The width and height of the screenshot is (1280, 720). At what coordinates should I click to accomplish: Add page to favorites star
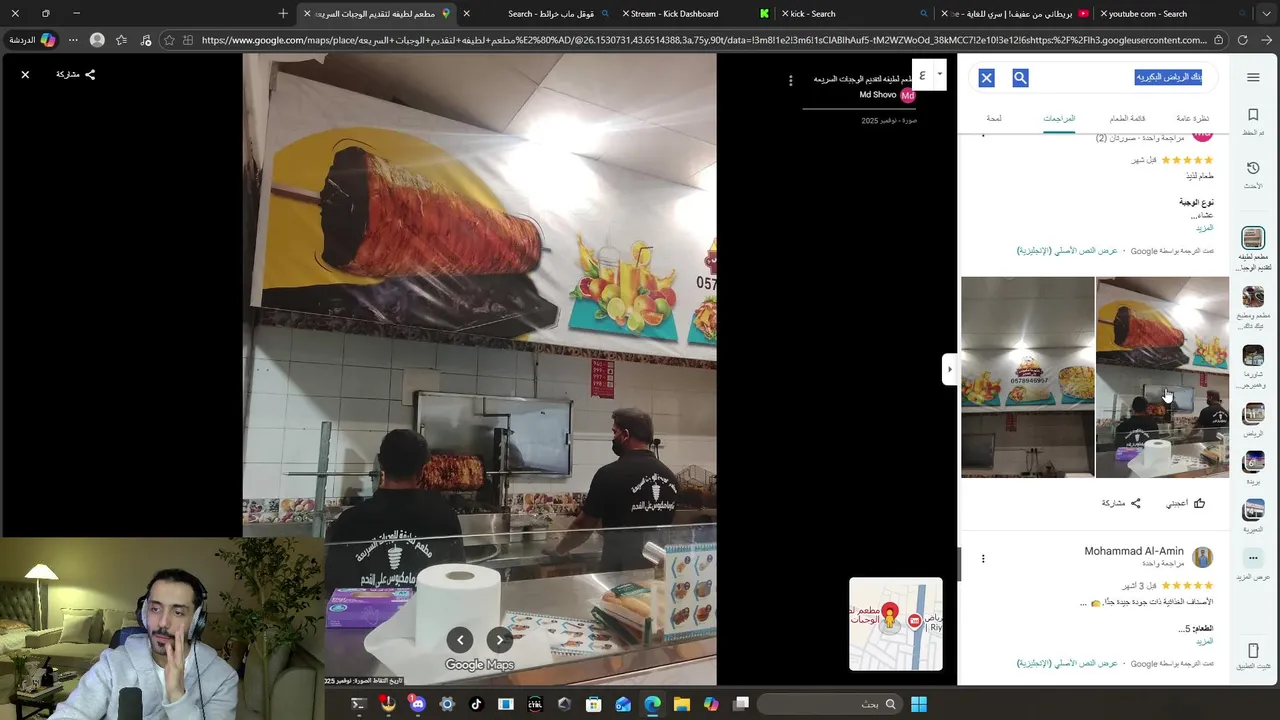click(x=169, y=40)
